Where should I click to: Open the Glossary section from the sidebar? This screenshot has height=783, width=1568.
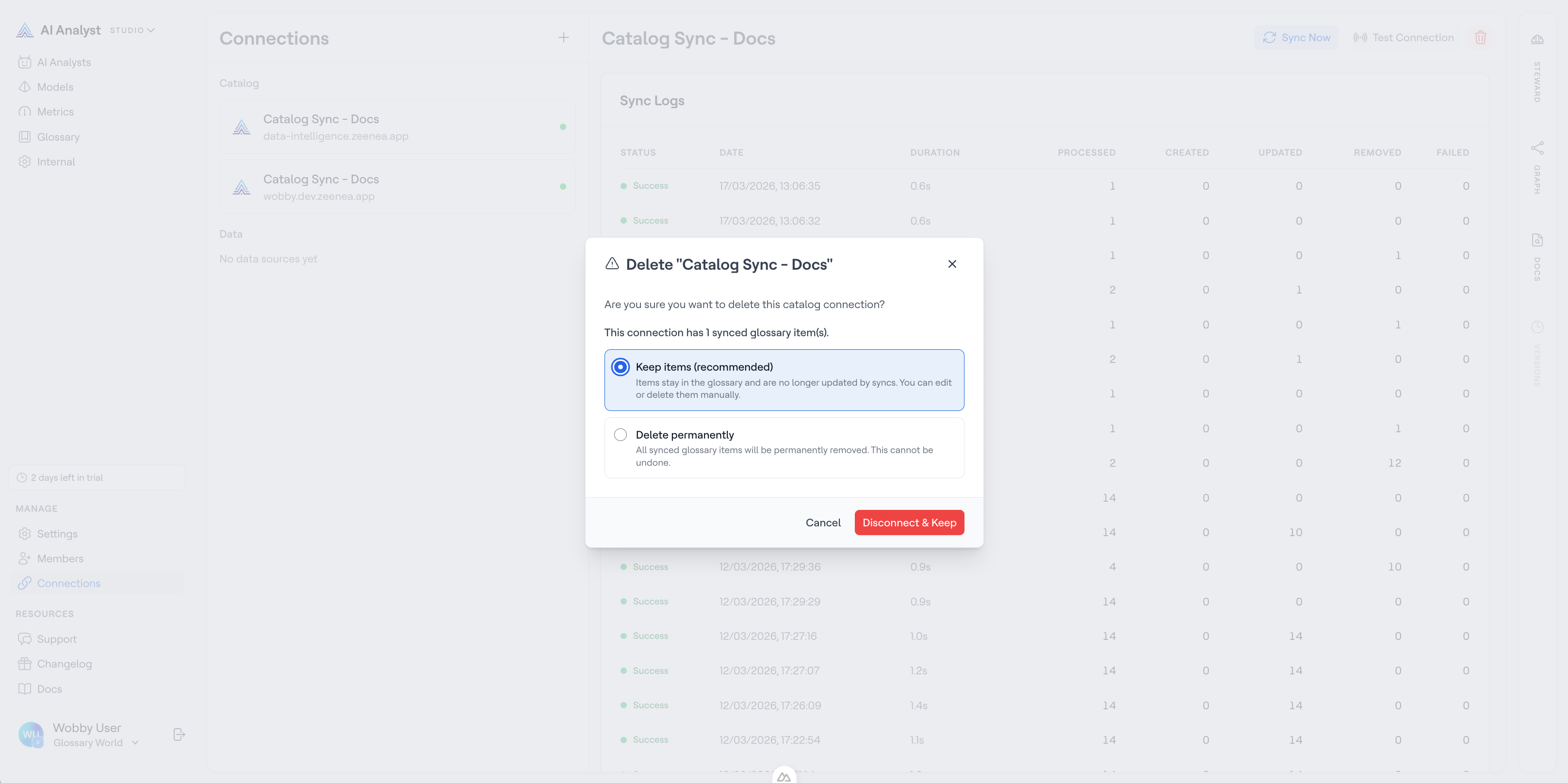58,136
